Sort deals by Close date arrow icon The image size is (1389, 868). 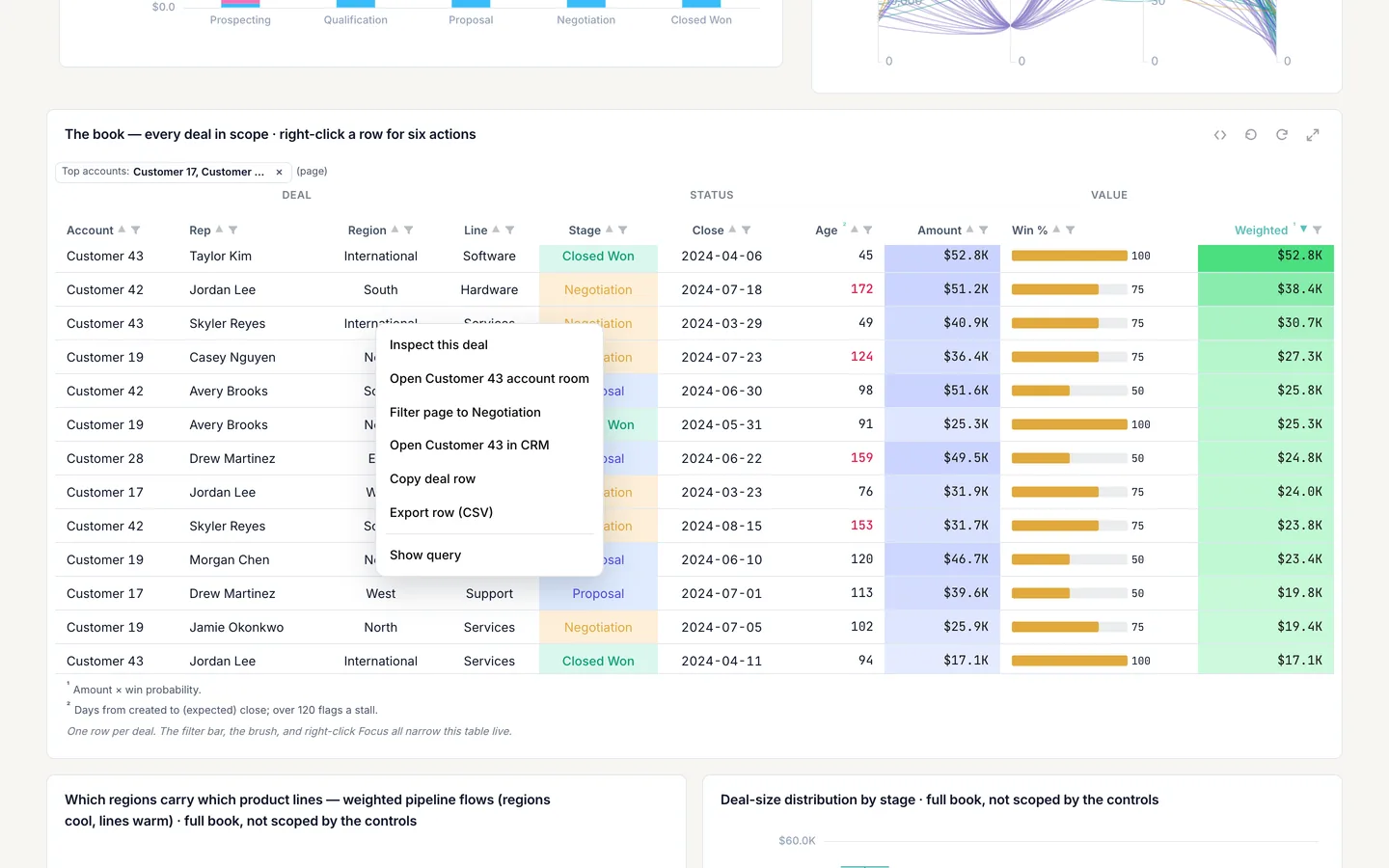tap(732, 230)
